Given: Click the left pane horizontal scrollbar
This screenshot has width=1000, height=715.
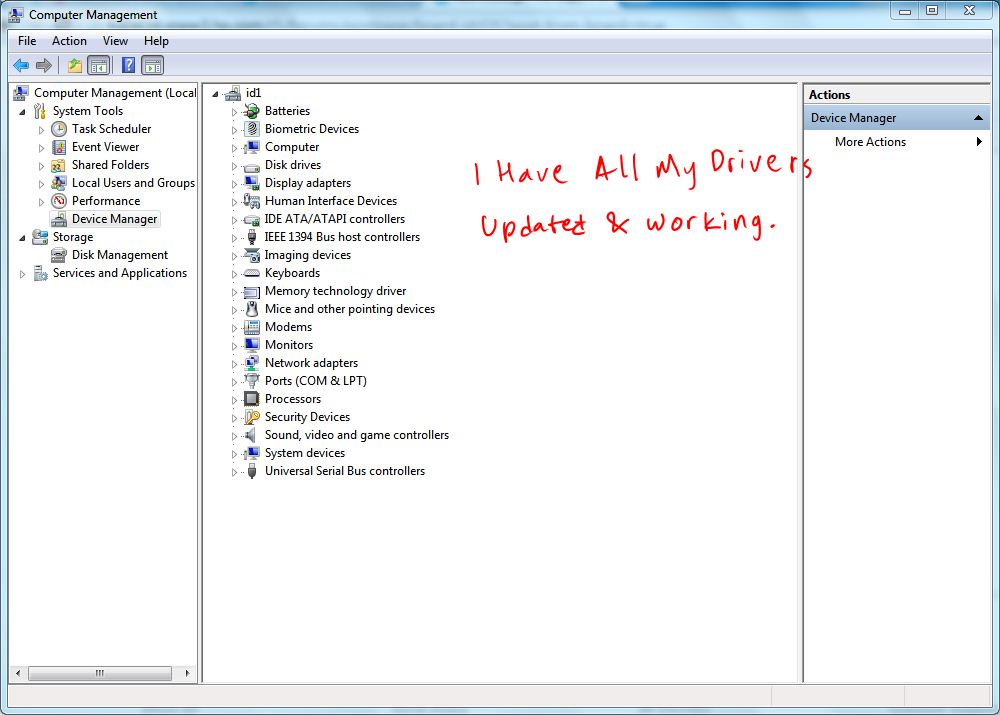Looking at the screenshot, I should click(x=99, y=674).
